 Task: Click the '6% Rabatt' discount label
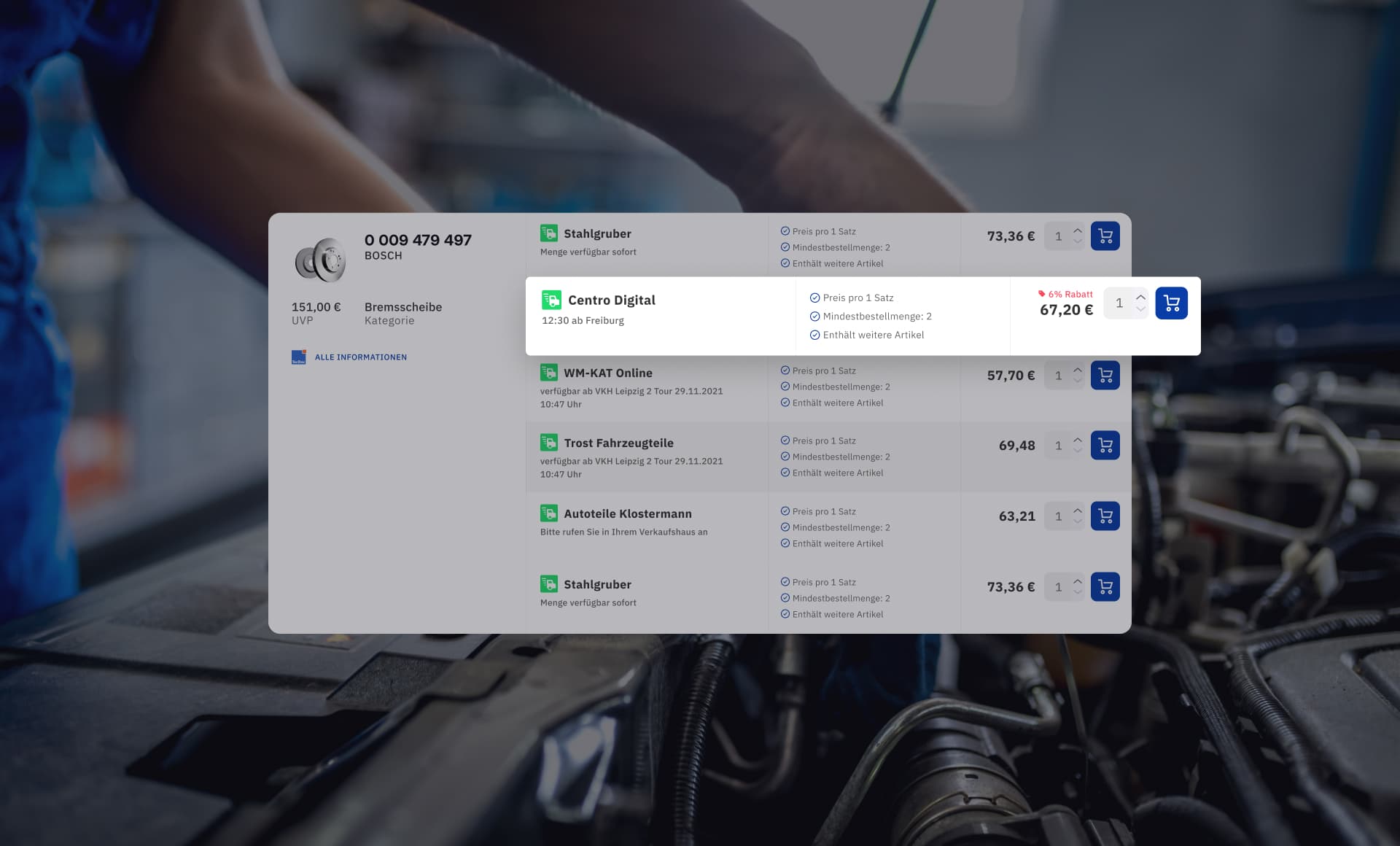coord(1070,294)
